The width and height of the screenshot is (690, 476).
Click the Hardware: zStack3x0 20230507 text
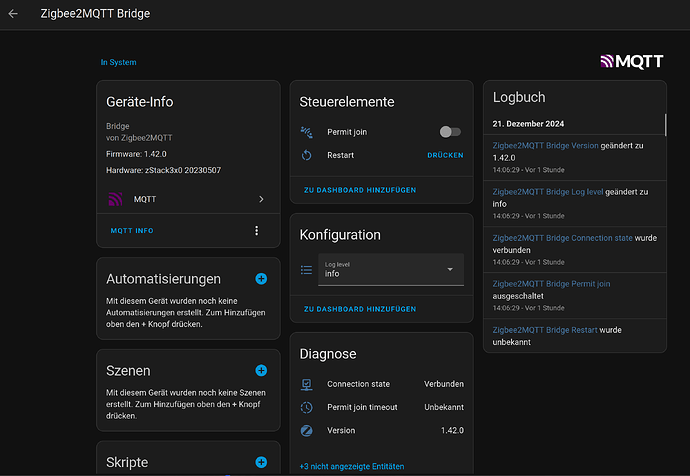(x=163, y=170)
